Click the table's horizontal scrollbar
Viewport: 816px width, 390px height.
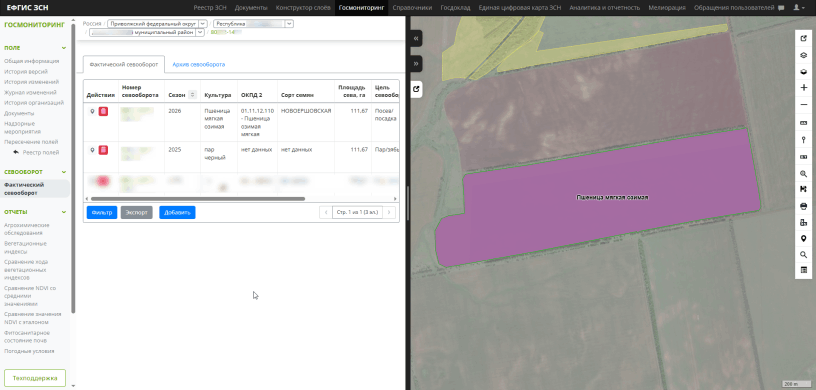click(x=198, y=199)
